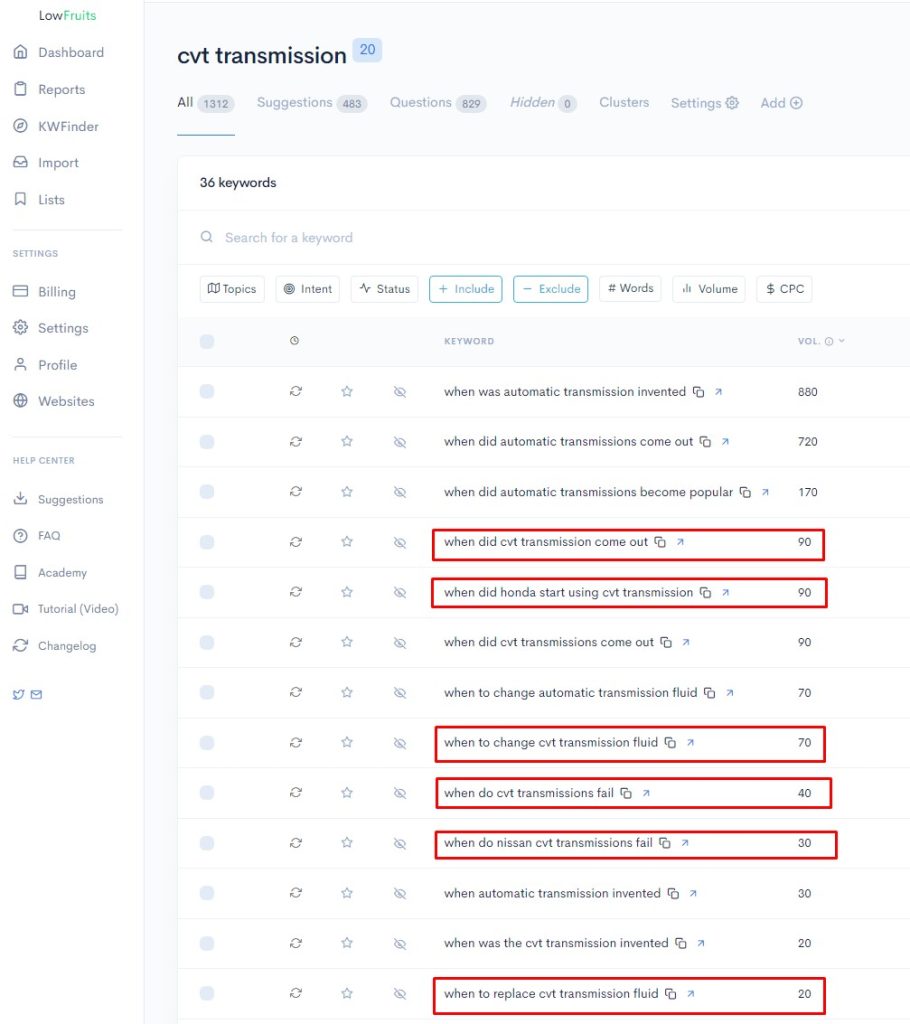Click the 20 badge beside cvt transmission
The width and height of the screenshot is (910, 1024).
point(367,50)
